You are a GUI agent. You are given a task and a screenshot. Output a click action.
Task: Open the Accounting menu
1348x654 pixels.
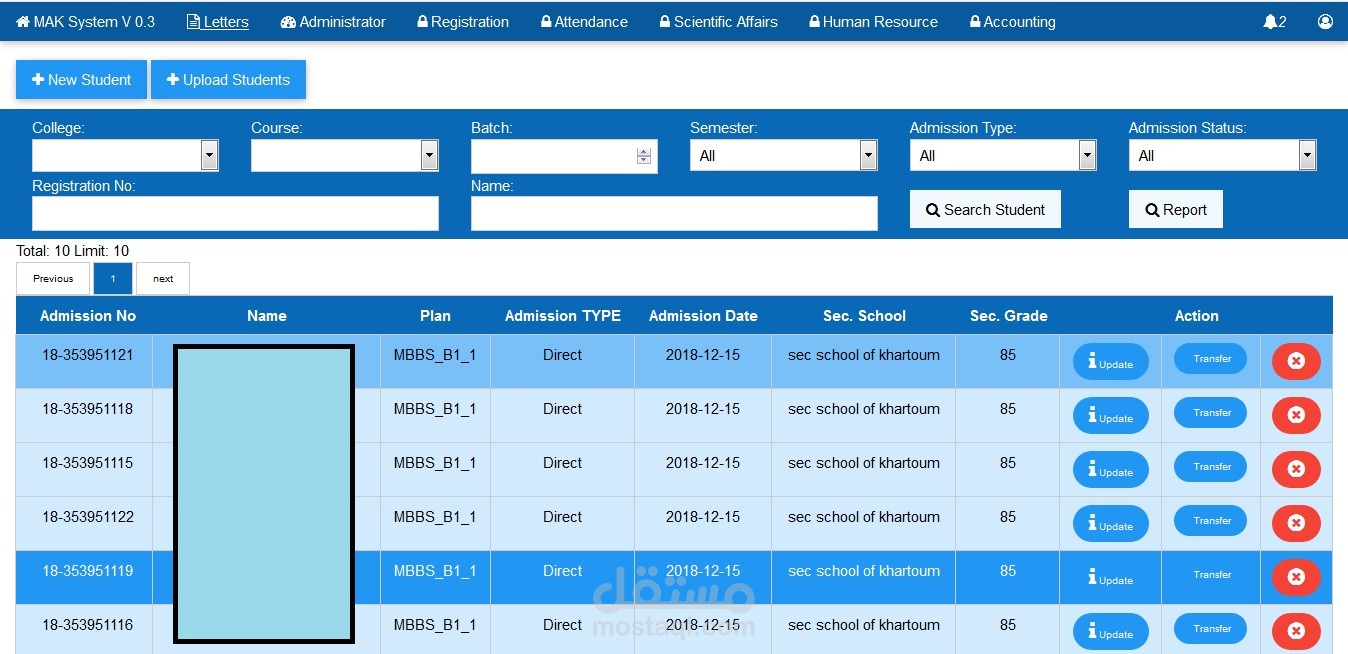click(x=1012, y=21)
